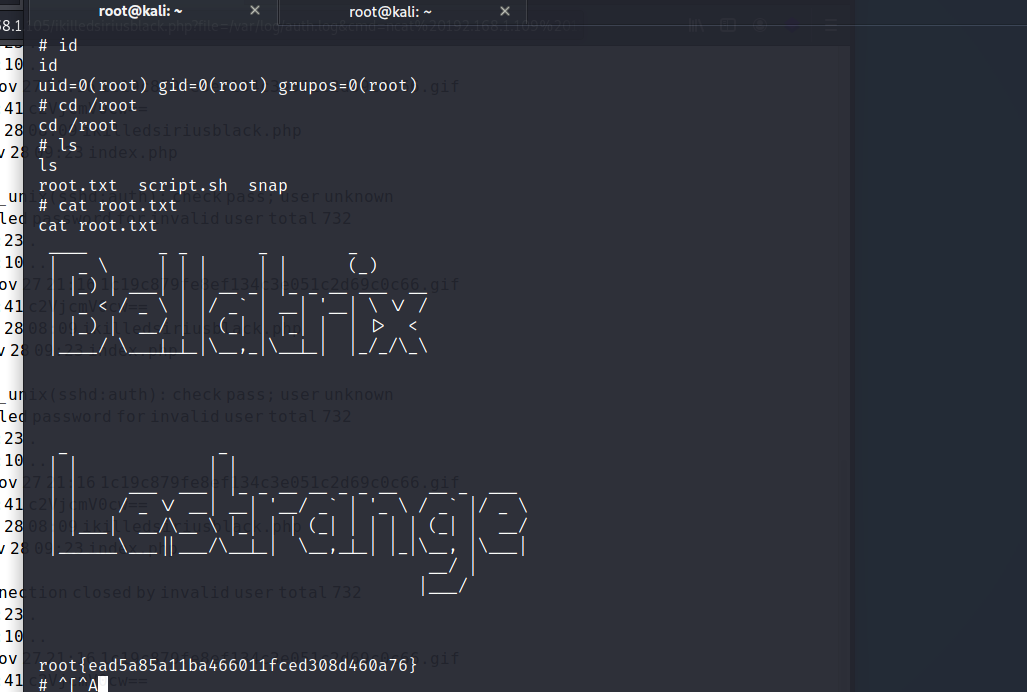1027x692 pixels.
Task: Click the 'uid=0(root)' output line
Action: [228, 86]
